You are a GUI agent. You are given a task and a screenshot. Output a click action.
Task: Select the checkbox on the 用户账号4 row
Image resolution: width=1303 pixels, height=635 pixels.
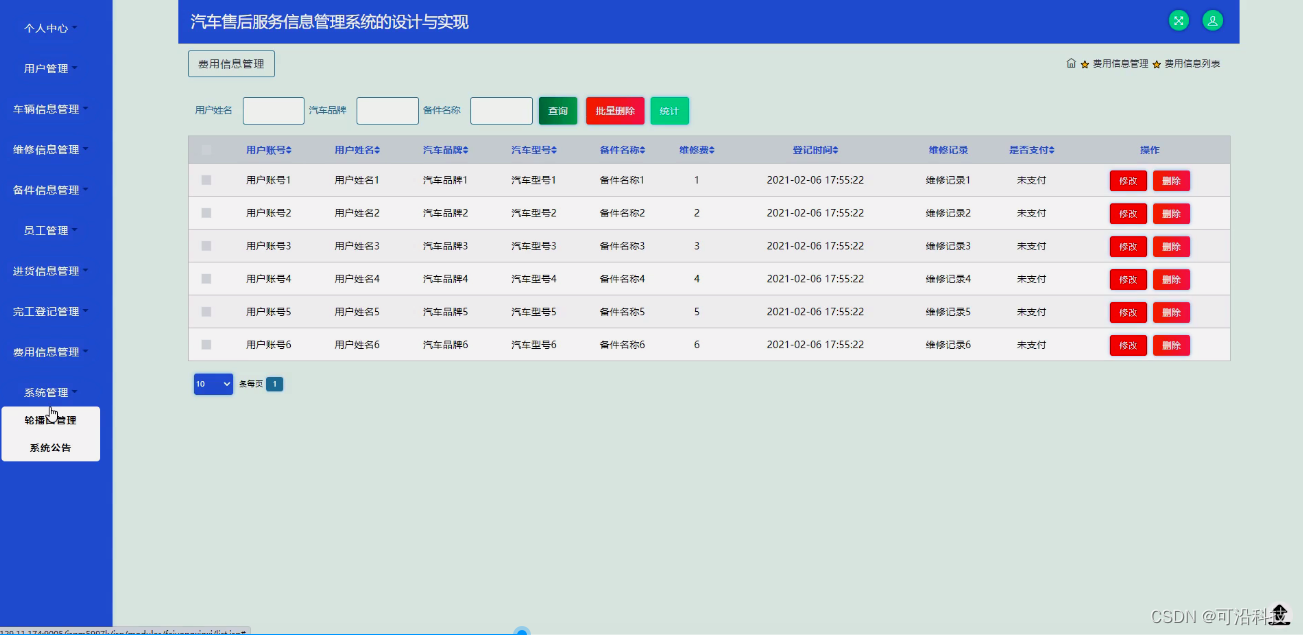click(x=207, y=279)
